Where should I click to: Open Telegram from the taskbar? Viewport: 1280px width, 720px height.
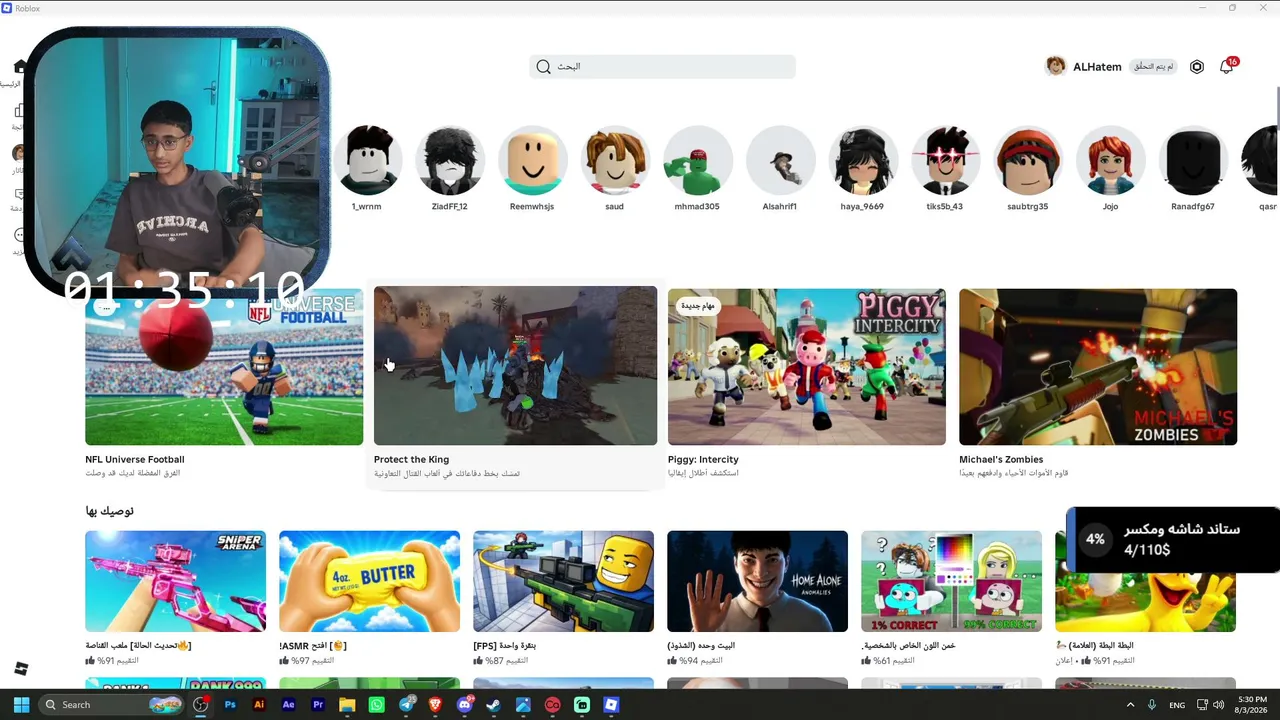point(406,705)
